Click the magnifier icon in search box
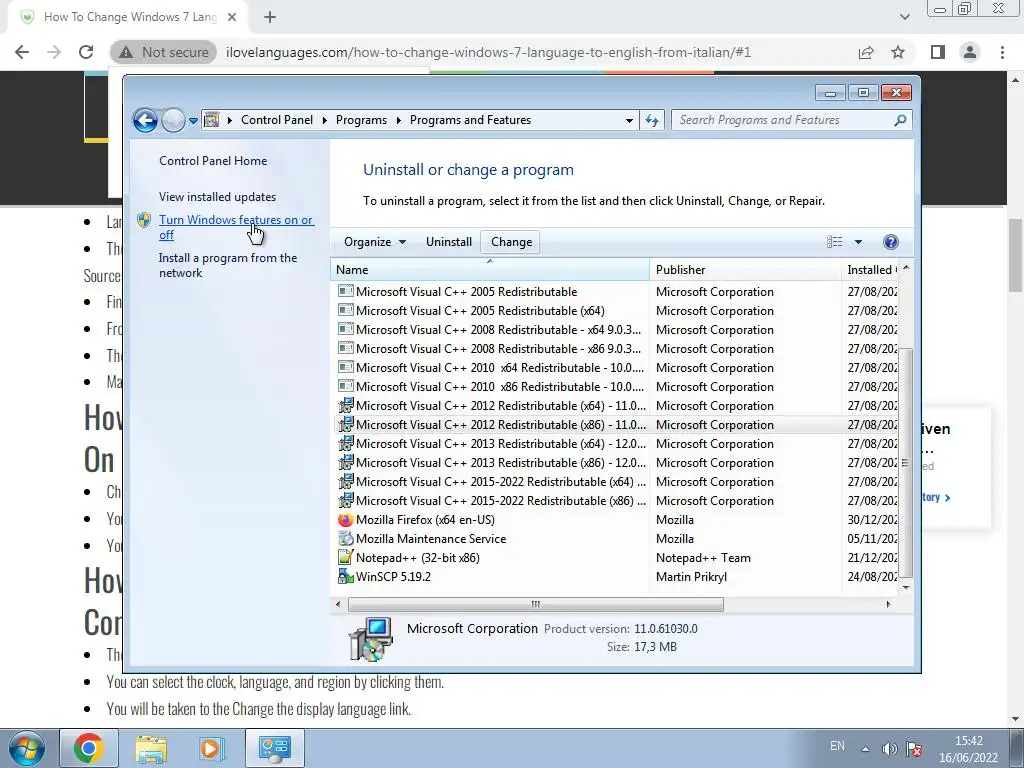Screen dimensions: 1024x768 coord(900,120)
